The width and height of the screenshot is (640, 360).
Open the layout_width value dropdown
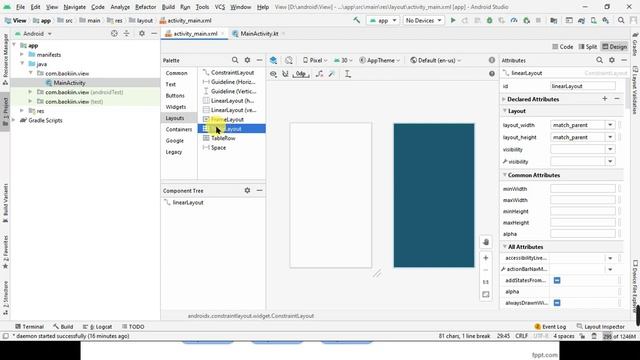click(x=610, y=125)
